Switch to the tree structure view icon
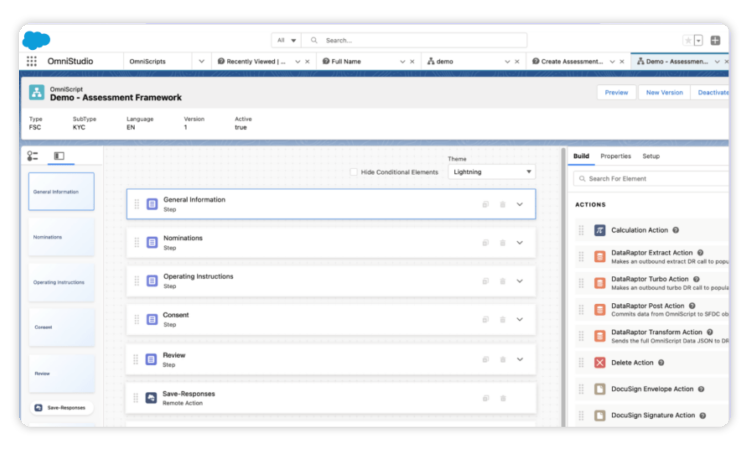This screenshot has height=450, width=750. (33, 156)
